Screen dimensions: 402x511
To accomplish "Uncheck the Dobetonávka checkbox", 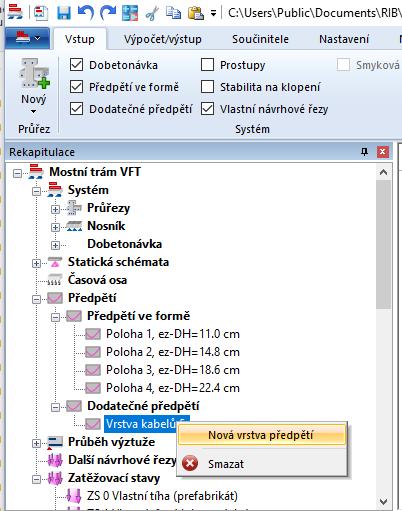I will pyautogui.click(x=76, y=65).
